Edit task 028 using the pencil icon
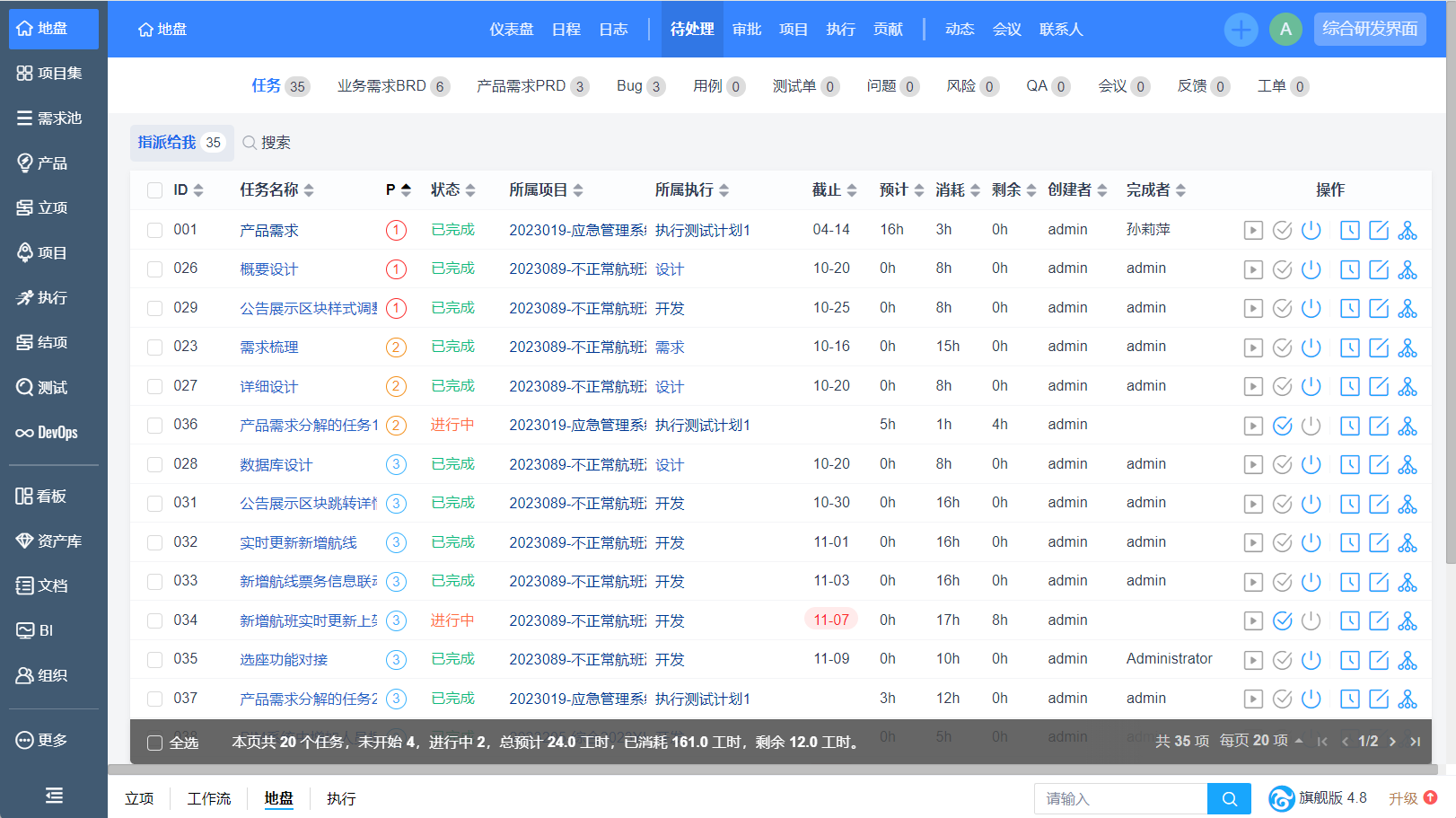The image size is (1456, 818). [1379, 465]
